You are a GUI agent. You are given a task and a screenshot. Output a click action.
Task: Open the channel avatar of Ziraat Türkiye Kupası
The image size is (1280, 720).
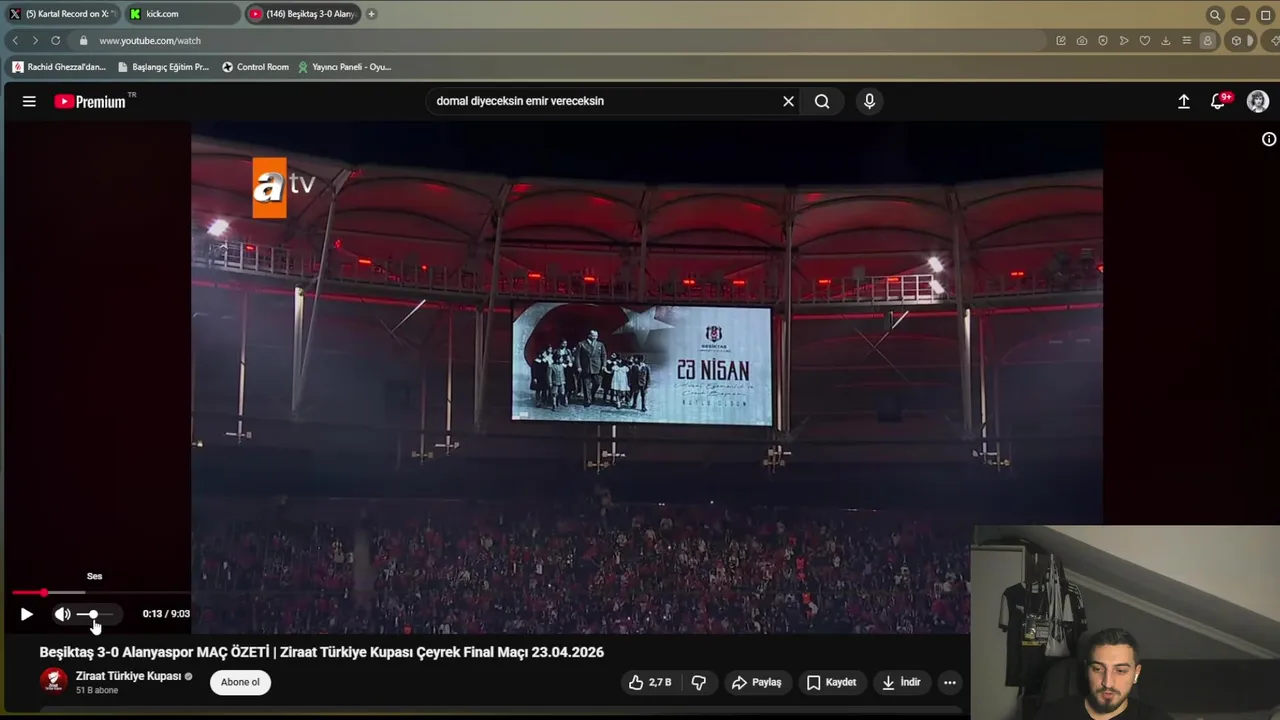53,681
